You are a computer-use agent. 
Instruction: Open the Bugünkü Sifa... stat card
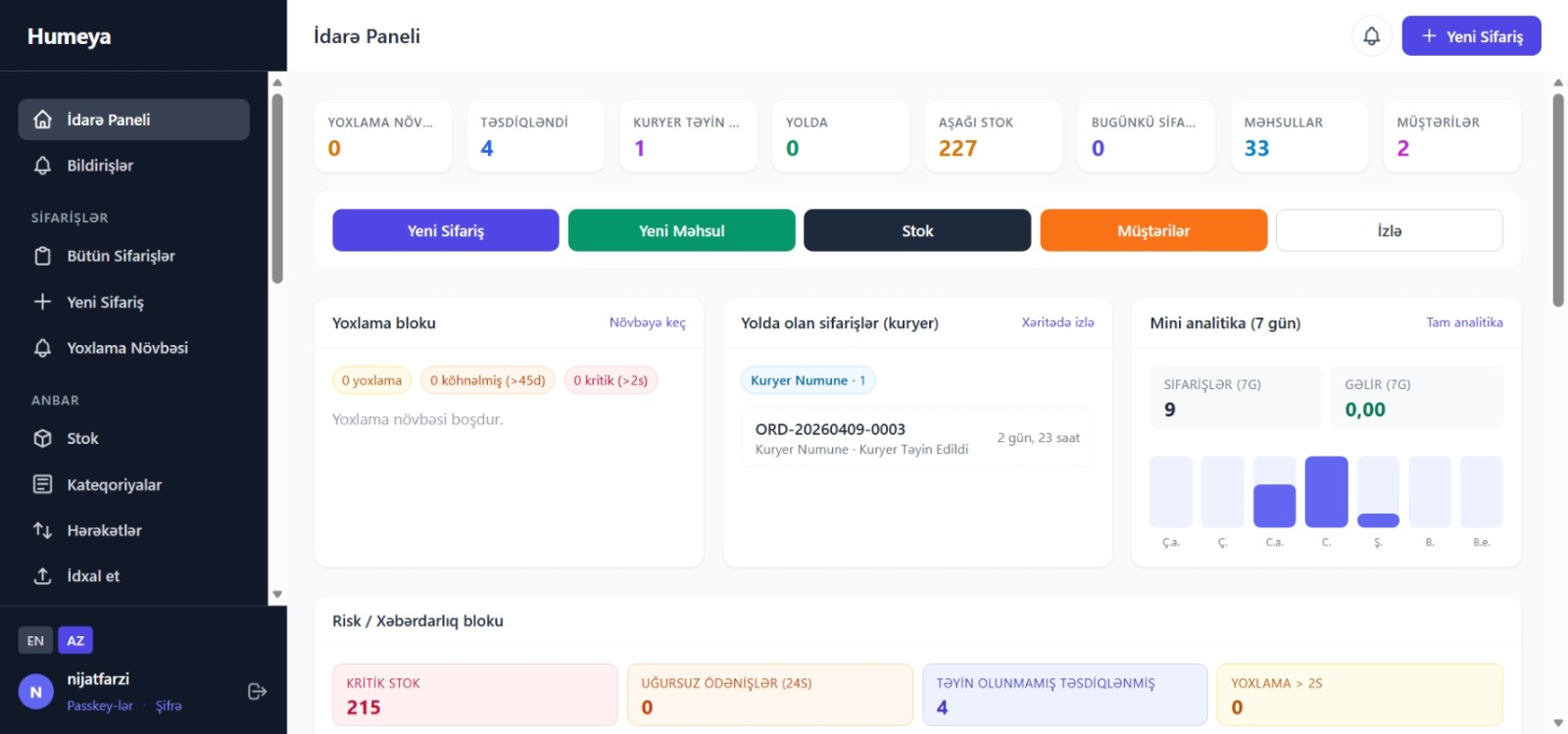click(1147, 136)
